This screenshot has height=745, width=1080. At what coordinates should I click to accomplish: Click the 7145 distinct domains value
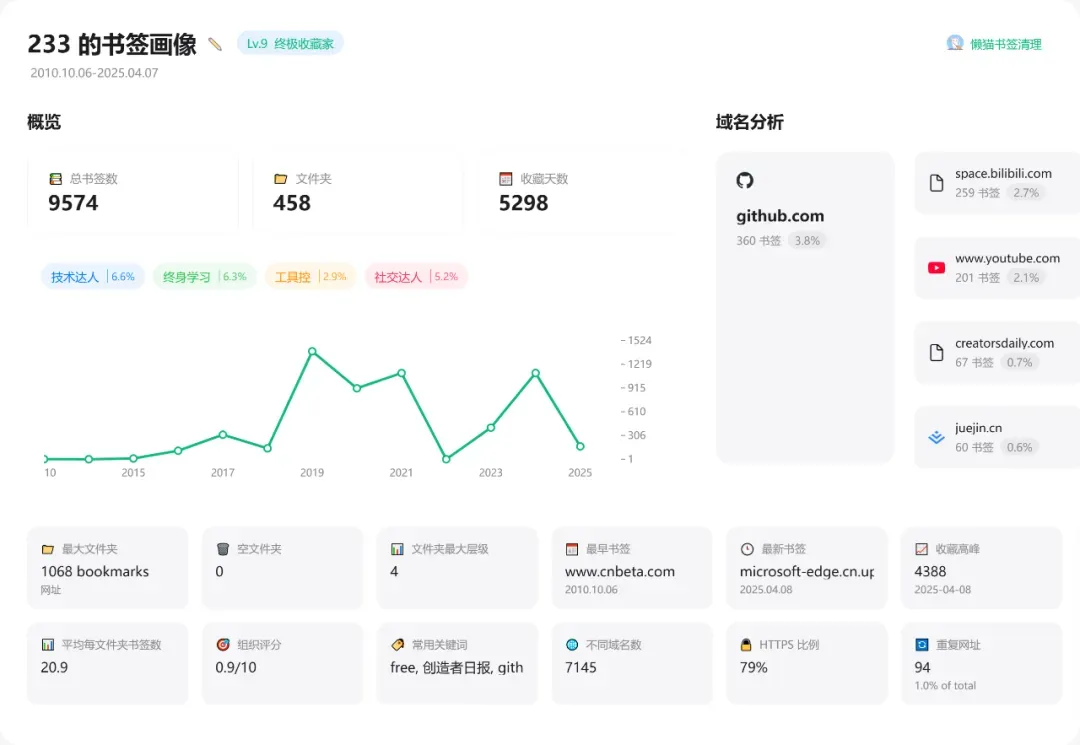point(581,667)
